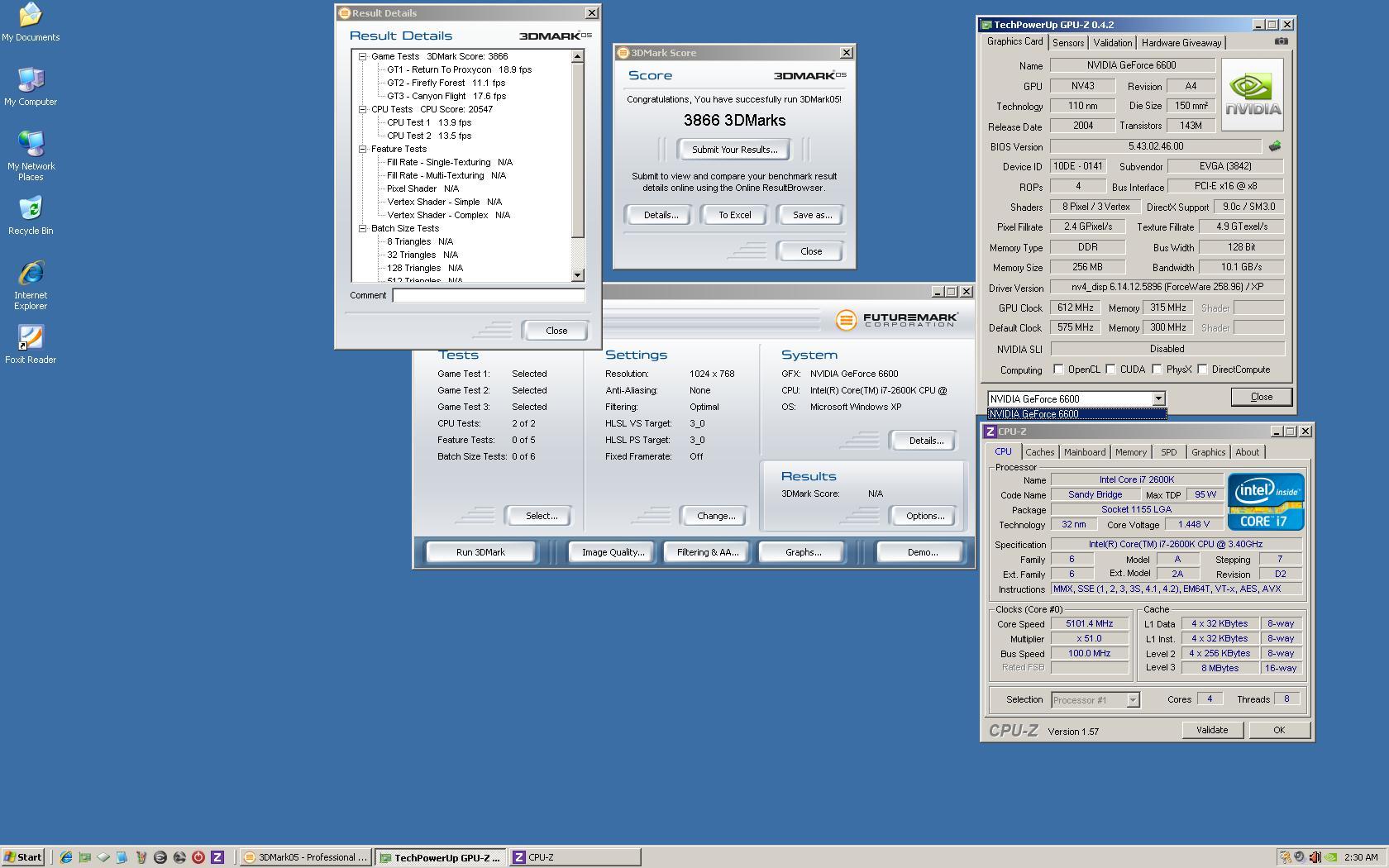Viewport: 1389px width, 868px height.
Task: Select GT3 - Canyon Flight row
Action: click(446, 96)
